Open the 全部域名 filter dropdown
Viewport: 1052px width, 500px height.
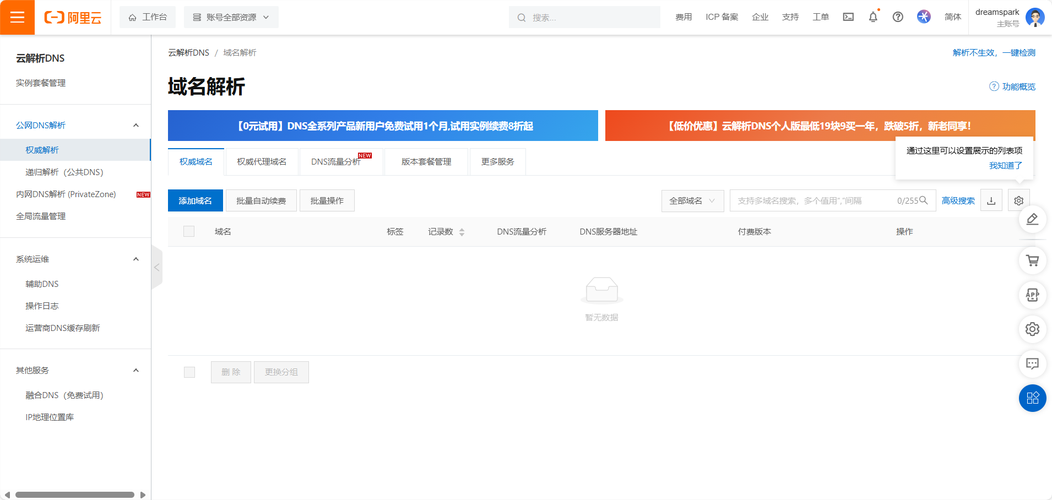(692, 200)
